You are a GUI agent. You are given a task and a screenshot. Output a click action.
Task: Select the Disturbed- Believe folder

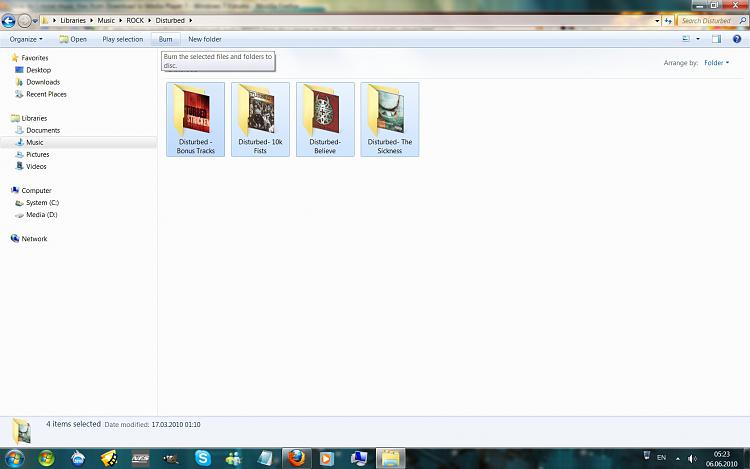[x=325, y=120]
